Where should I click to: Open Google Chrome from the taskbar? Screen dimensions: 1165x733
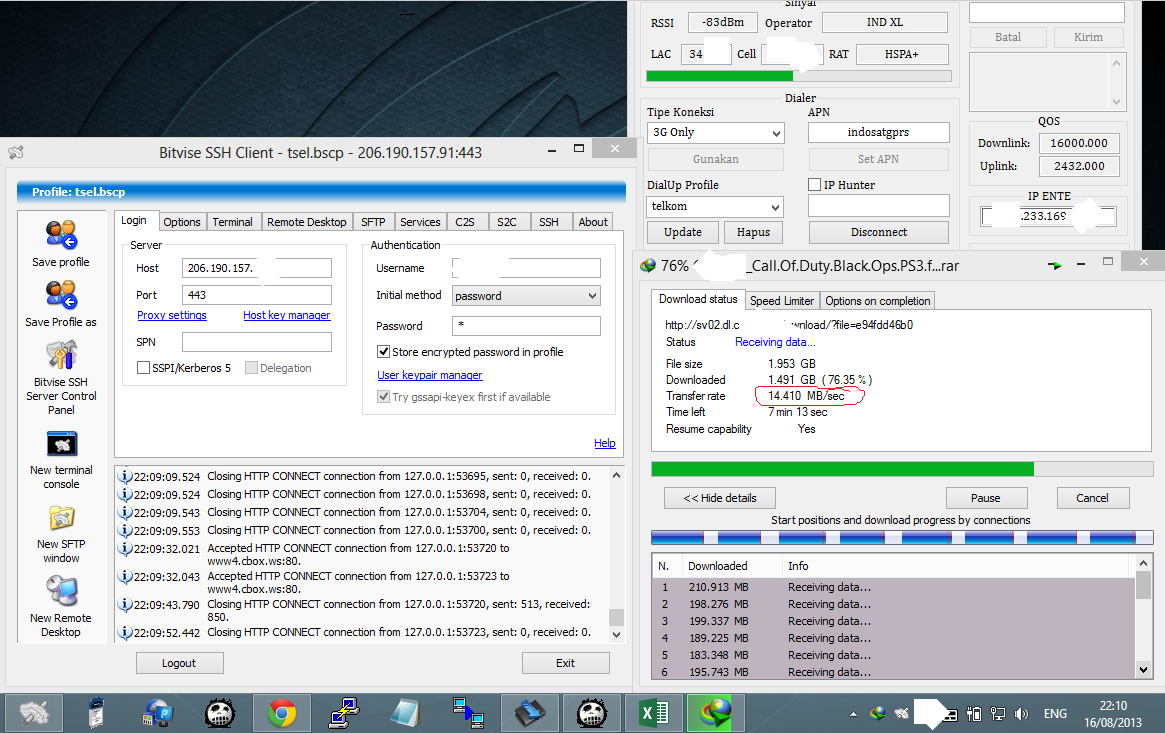point(282,714)
